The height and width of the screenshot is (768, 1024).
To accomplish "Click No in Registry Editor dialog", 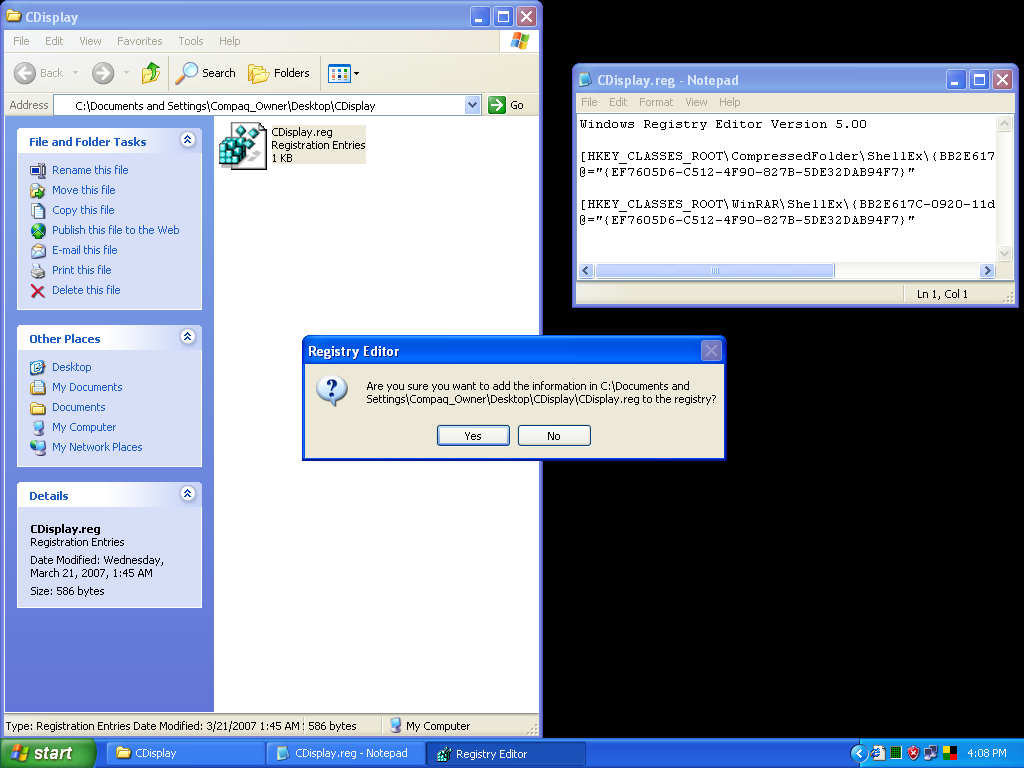I will point(554,436).
